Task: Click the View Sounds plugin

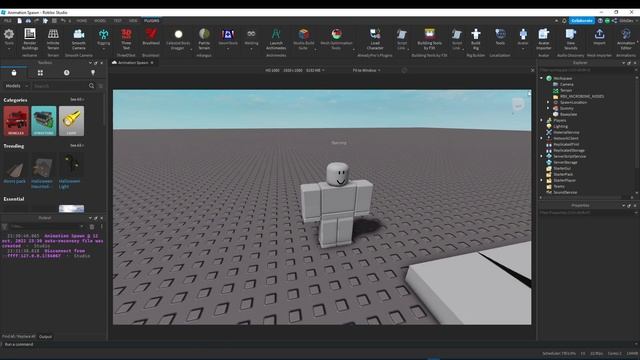Action: pos(571,39)
